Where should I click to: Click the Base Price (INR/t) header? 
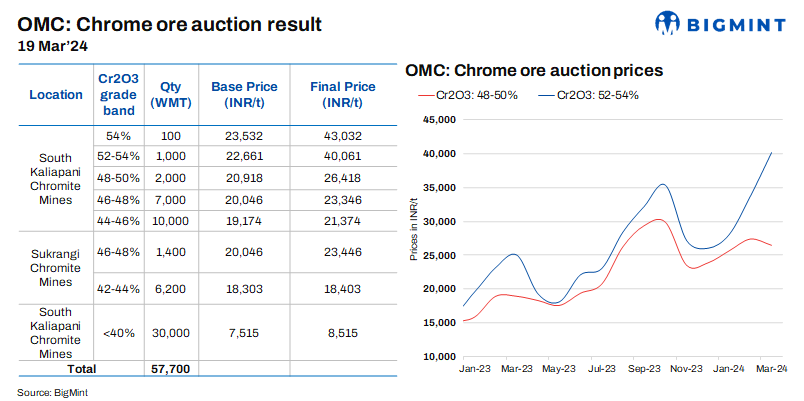244,95
